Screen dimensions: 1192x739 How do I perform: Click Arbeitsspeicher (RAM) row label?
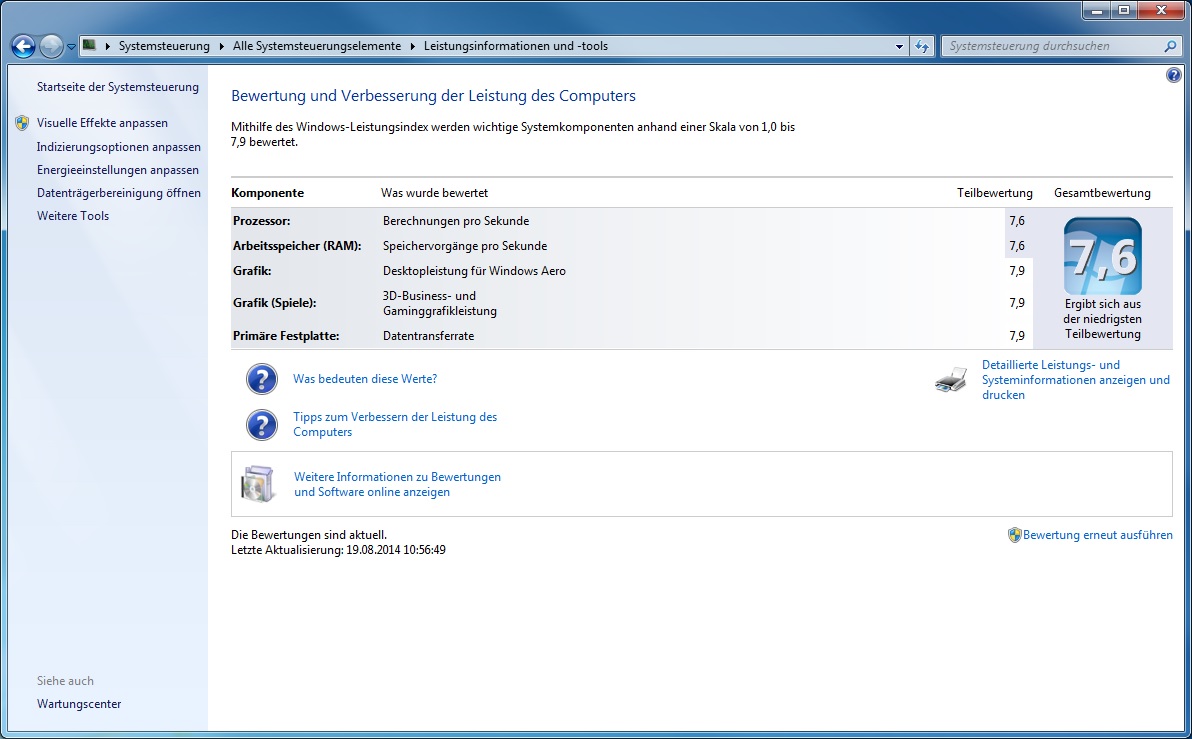297,246
